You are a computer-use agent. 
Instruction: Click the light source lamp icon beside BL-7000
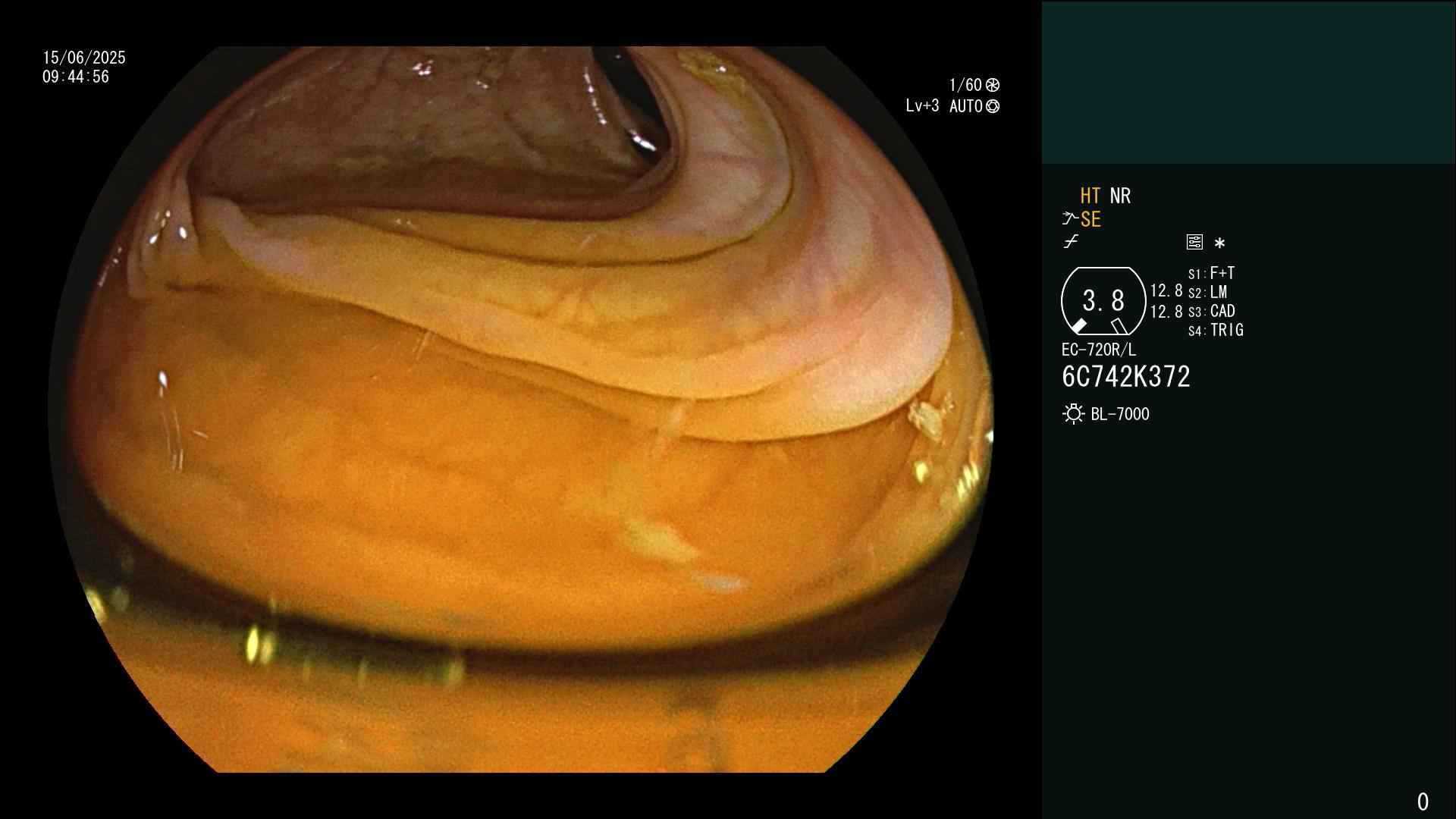pyautogui.click(x=1074, y=414)
